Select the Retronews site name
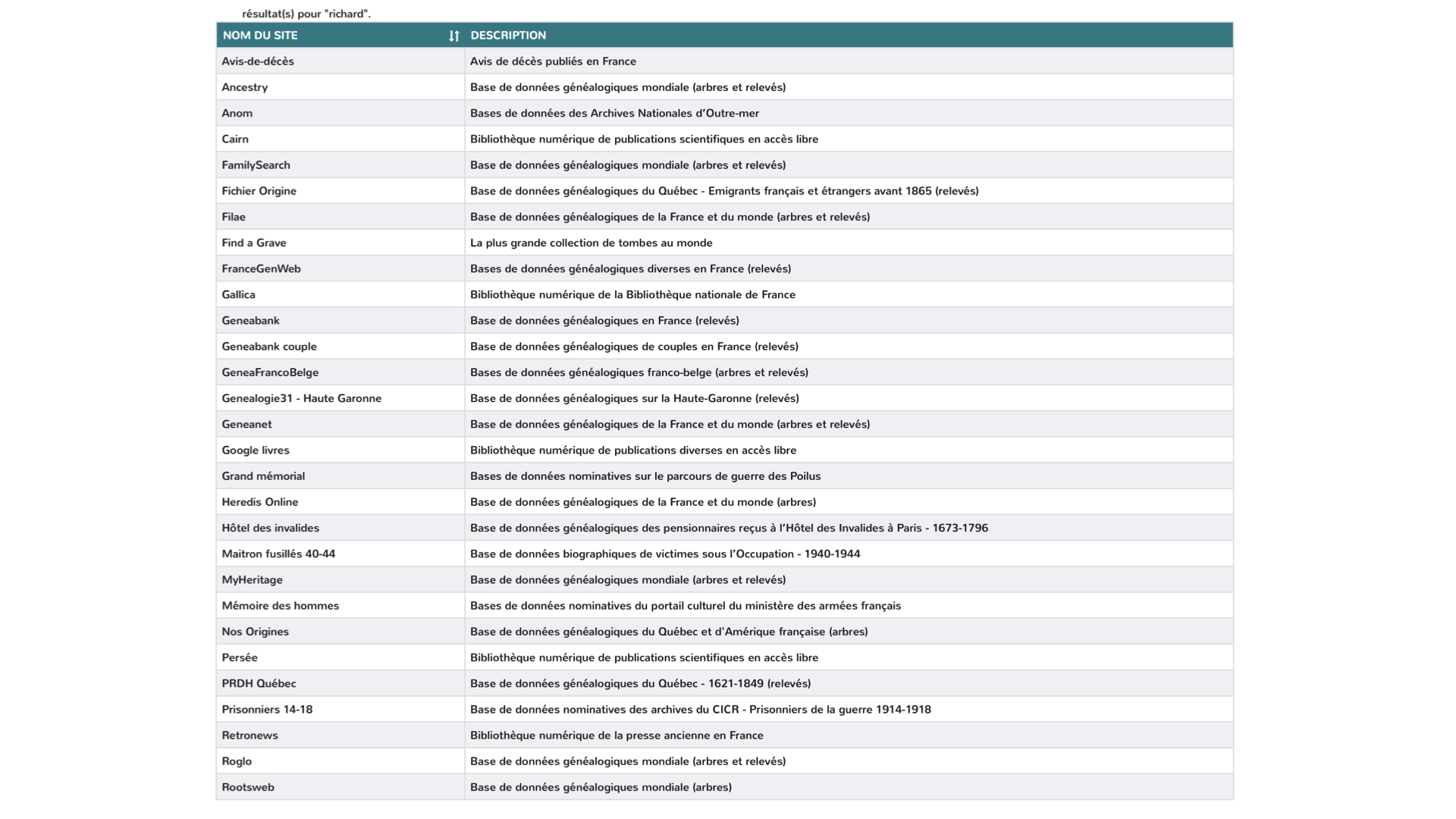1456x819 pixels. pyautogui.click(x=249, y=736)
